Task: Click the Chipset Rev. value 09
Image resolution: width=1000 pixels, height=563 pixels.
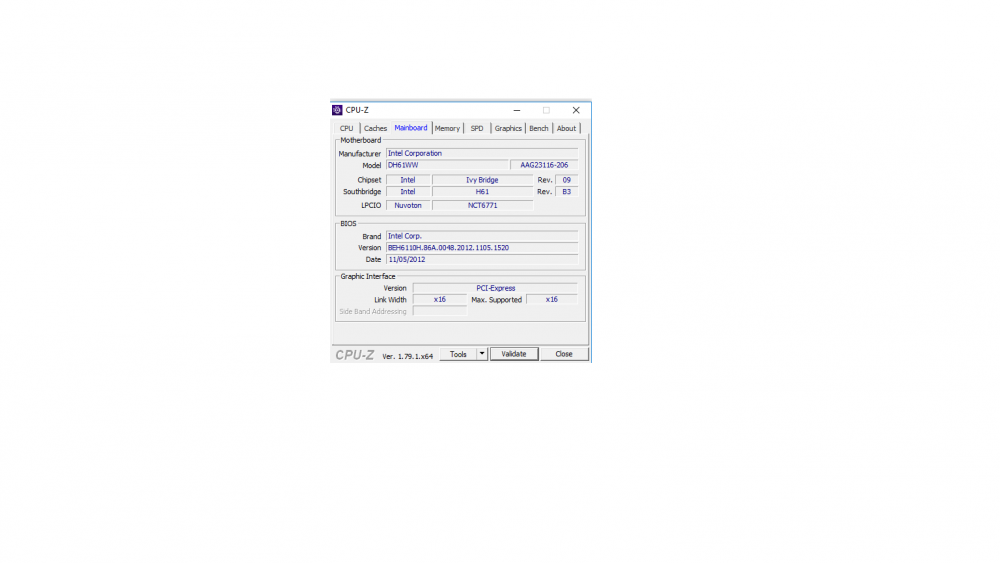Action: [566, 180]
